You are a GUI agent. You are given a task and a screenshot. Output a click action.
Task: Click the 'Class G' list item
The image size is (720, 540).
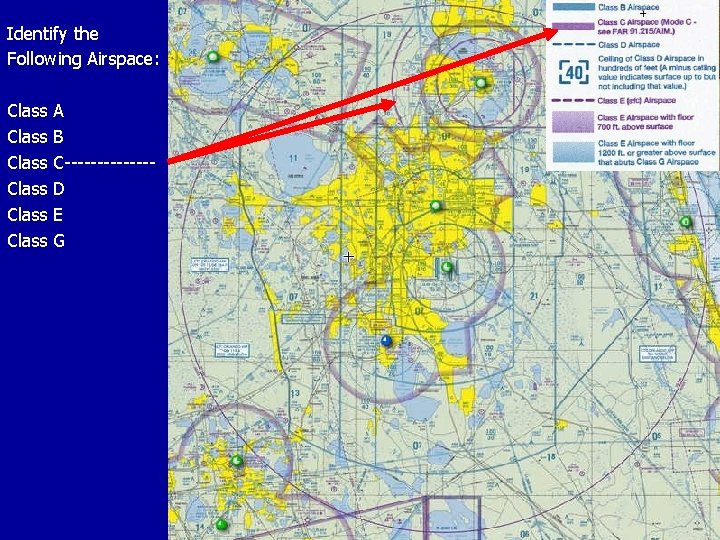click(x=36, y=241)
